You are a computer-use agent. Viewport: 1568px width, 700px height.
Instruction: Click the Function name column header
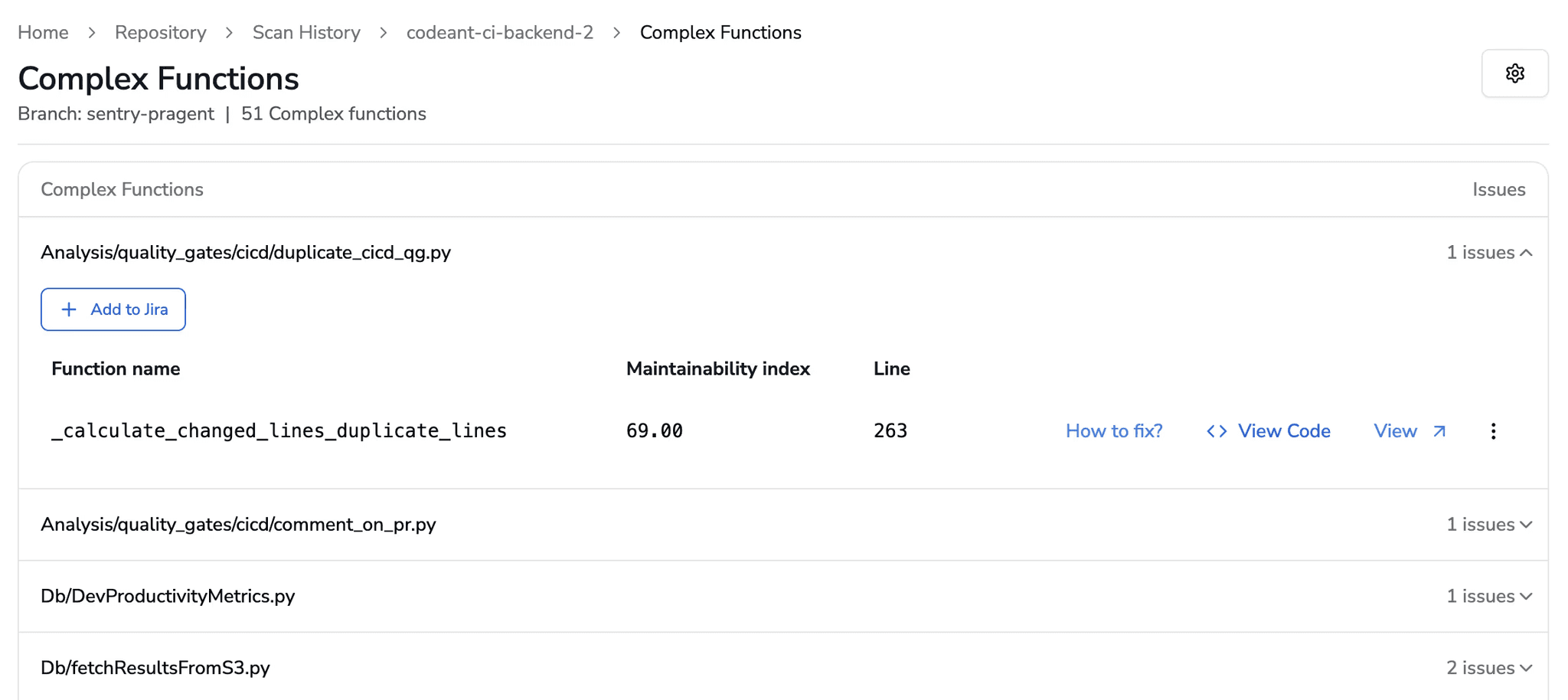coord(116,369)
